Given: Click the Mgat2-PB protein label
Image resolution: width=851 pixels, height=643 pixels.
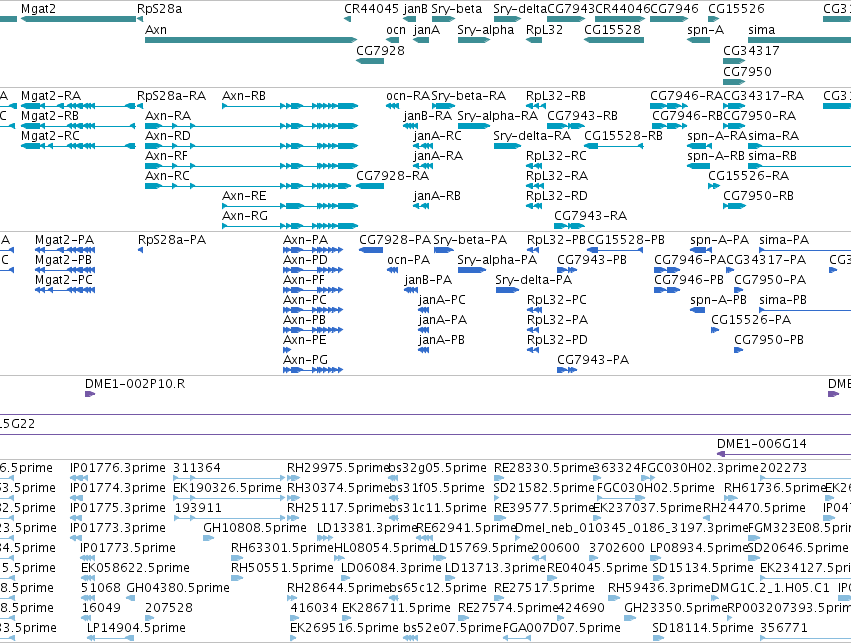Looking at the screenshot, I should pyautogui.click(x=63, y=260).
